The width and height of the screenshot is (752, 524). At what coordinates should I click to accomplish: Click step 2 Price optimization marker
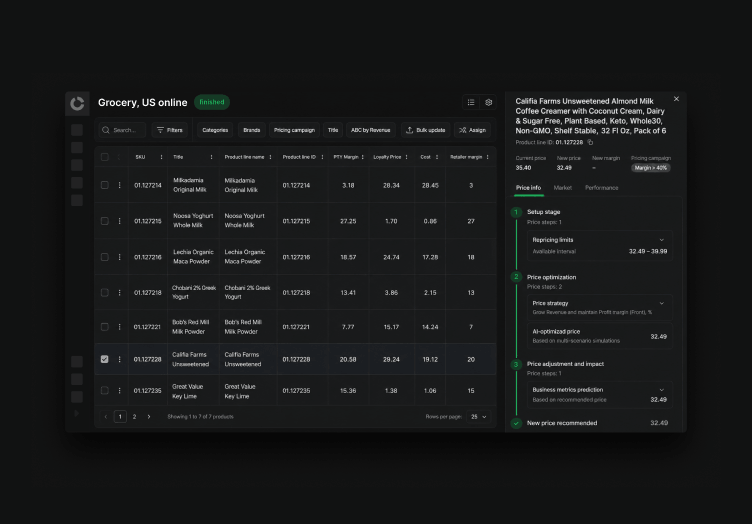[516, 277]
